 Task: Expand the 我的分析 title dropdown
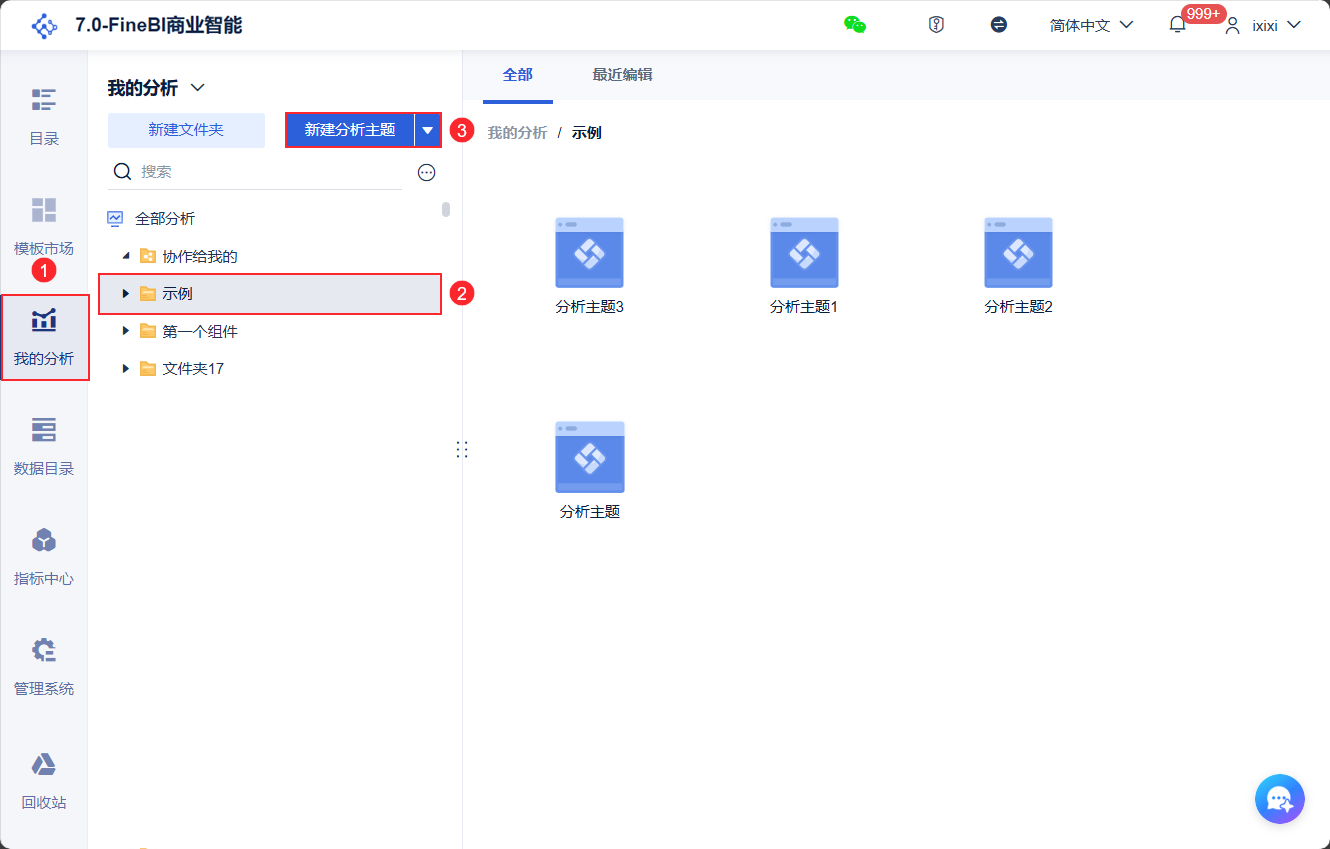pos(197,88)
